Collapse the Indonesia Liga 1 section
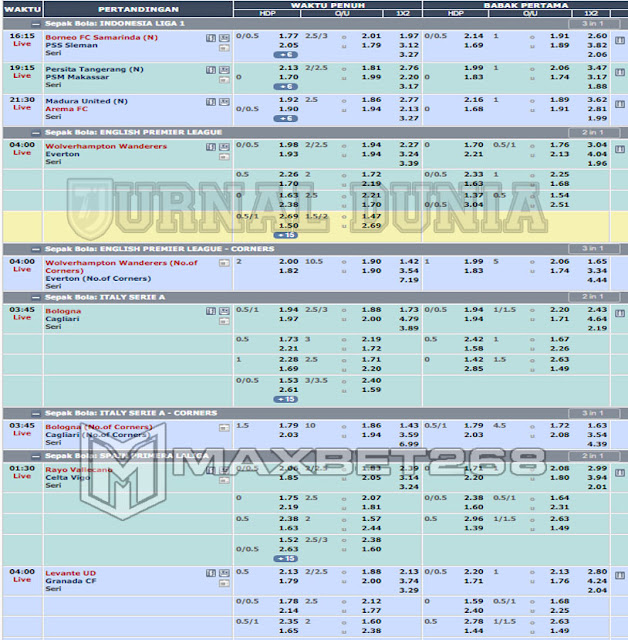 [37, 24]
